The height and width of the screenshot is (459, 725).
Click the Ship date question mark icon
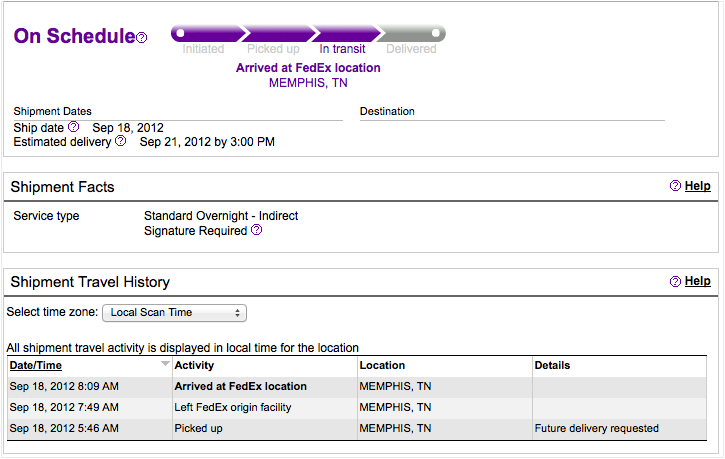(x=74, y=127)
